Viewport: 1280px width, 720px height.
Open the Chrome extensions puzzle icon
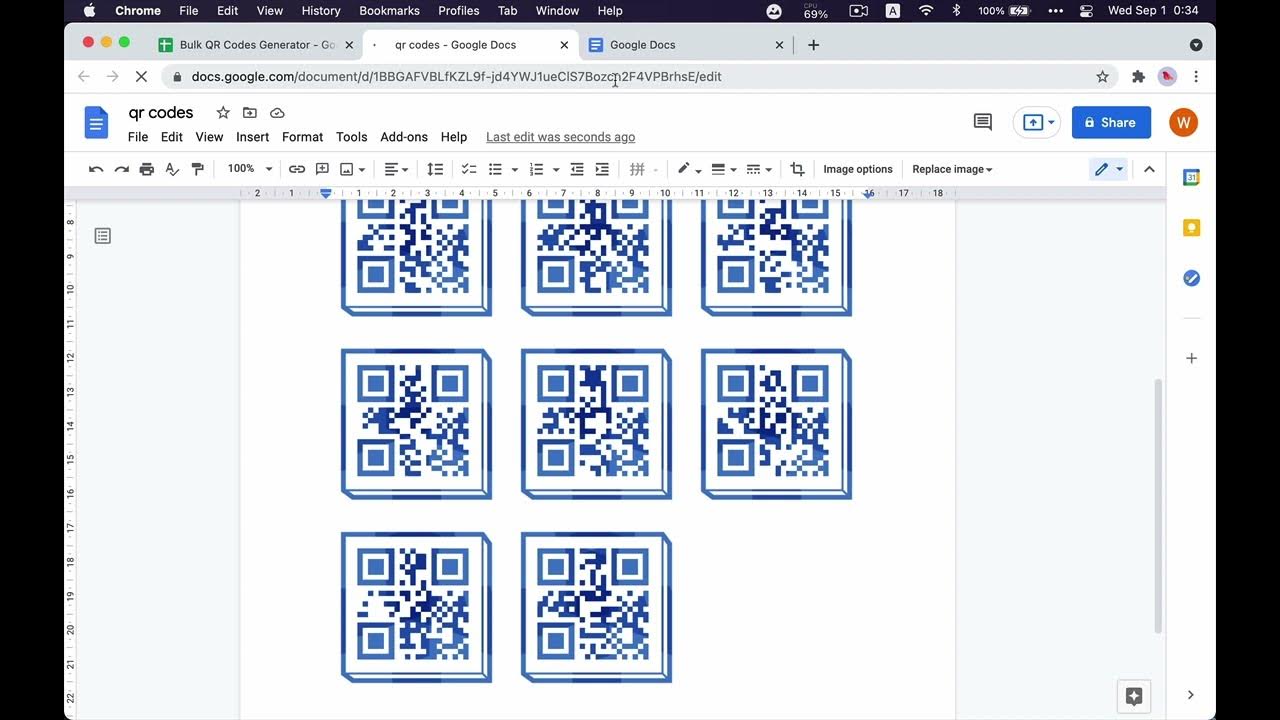[x=1138, y=77]
